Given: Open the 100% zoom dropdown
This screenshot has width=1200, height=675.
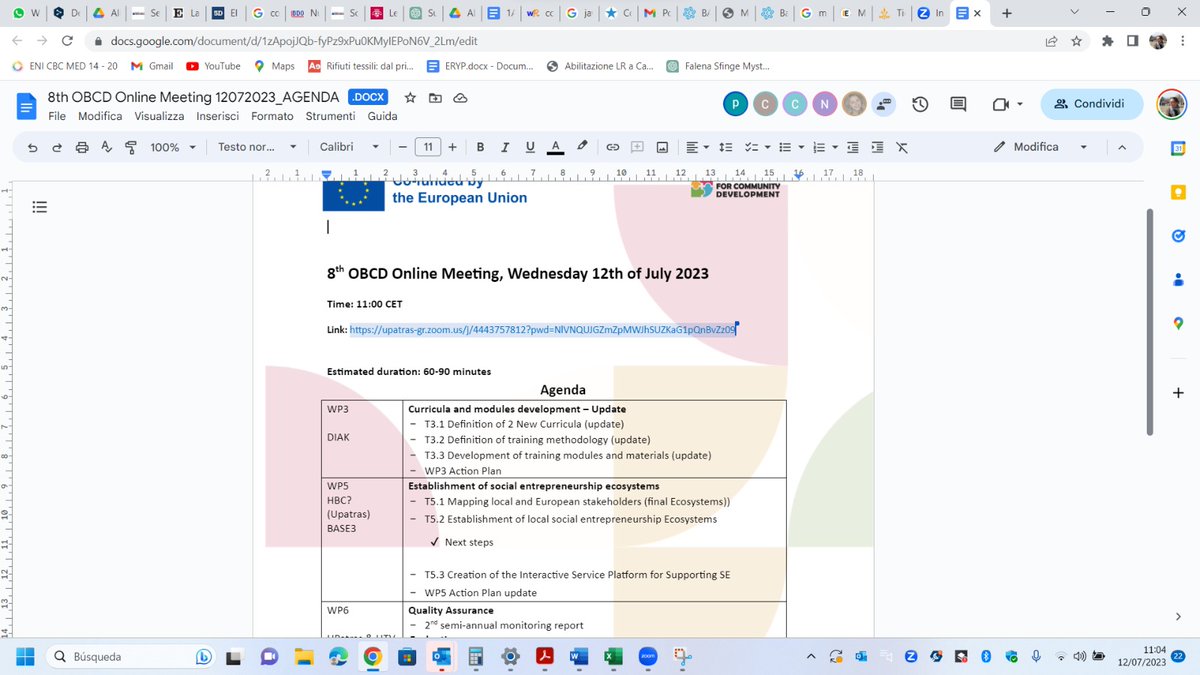Looking at the screenshot, I should tap(172, 147).
